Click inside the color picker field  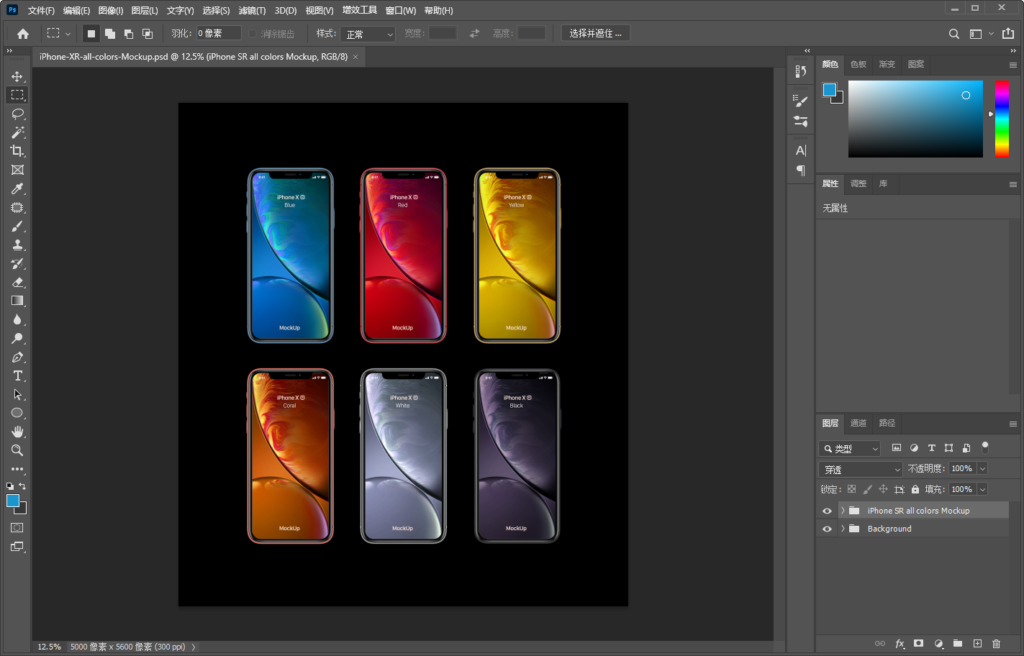coord(916,119)
